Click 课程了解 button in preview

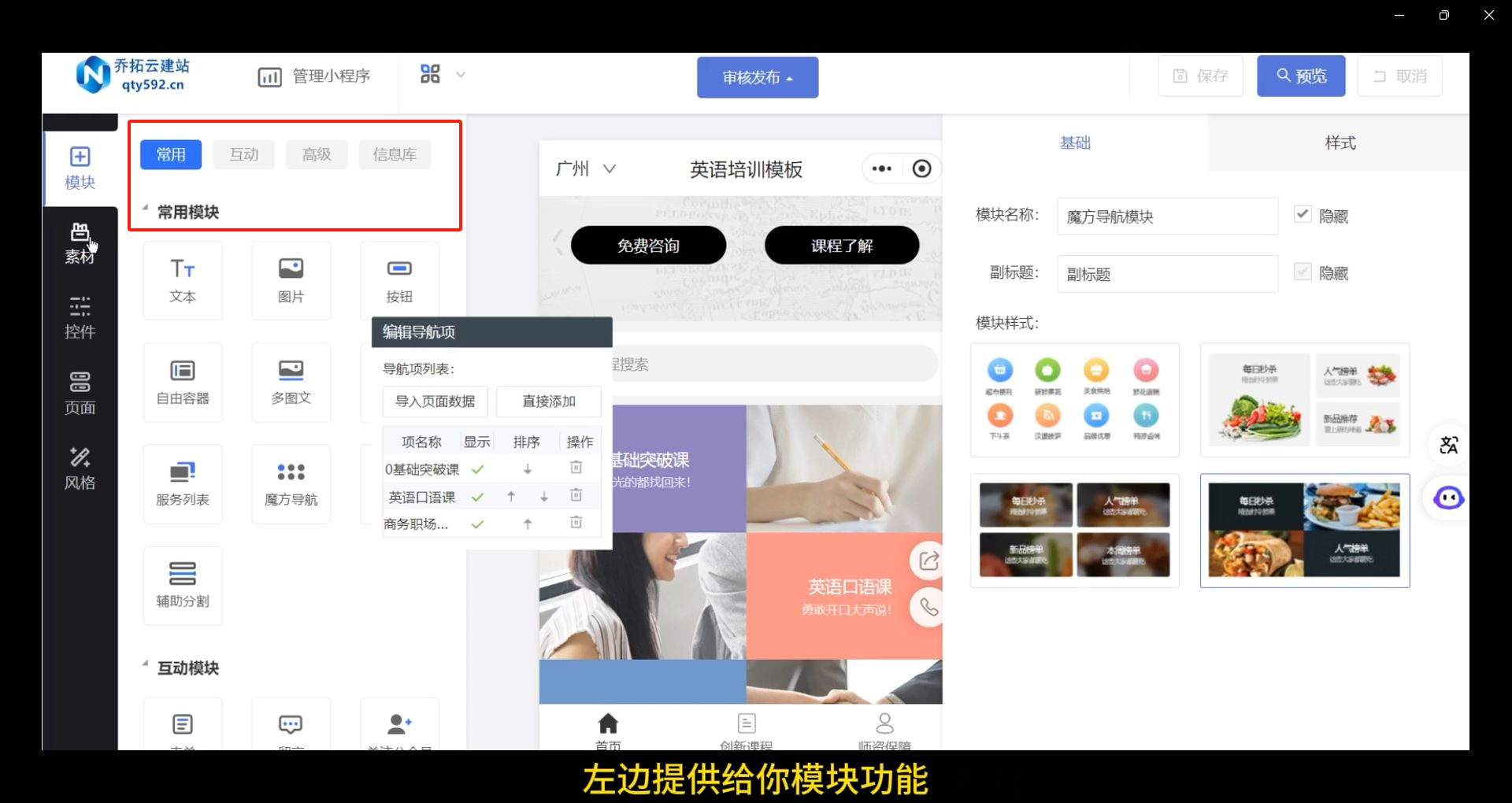point(842,246)
